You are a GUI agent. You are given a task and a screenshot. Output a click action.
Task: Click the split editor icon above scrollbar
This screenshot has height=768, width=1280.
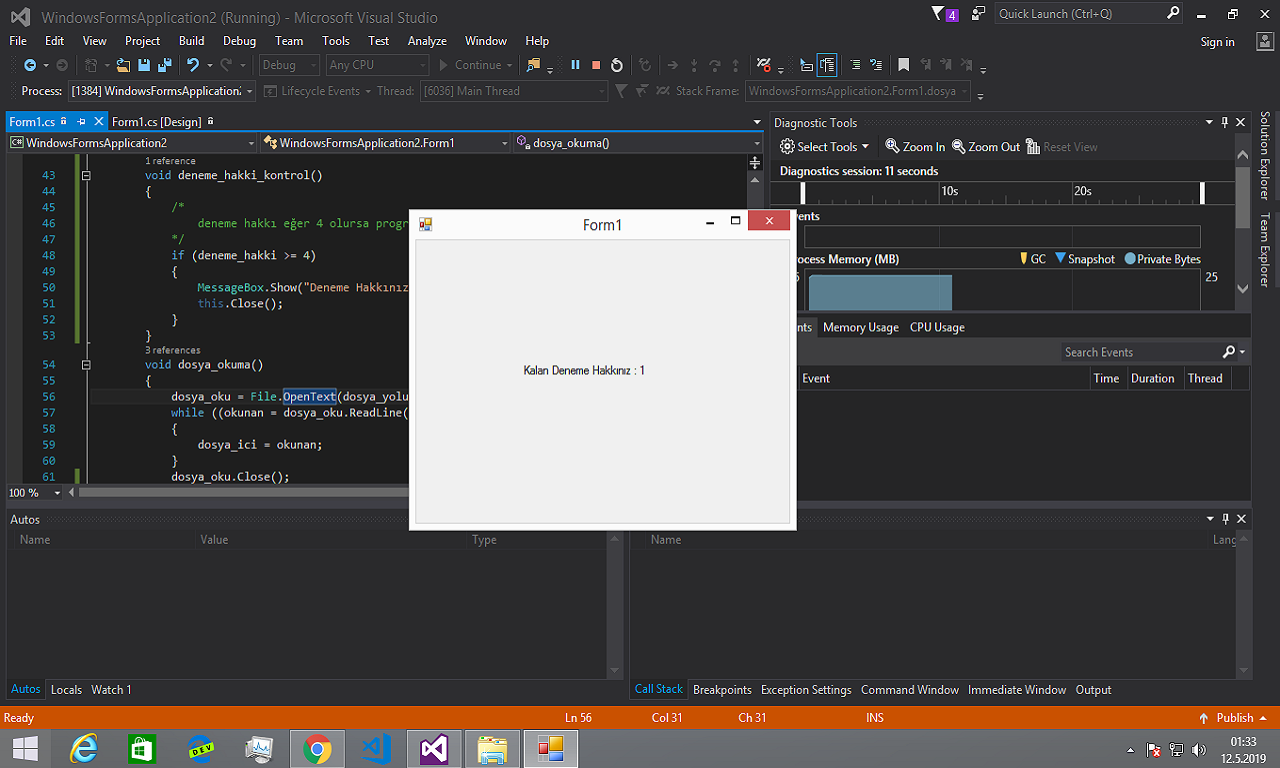click(x=755, y=162)
